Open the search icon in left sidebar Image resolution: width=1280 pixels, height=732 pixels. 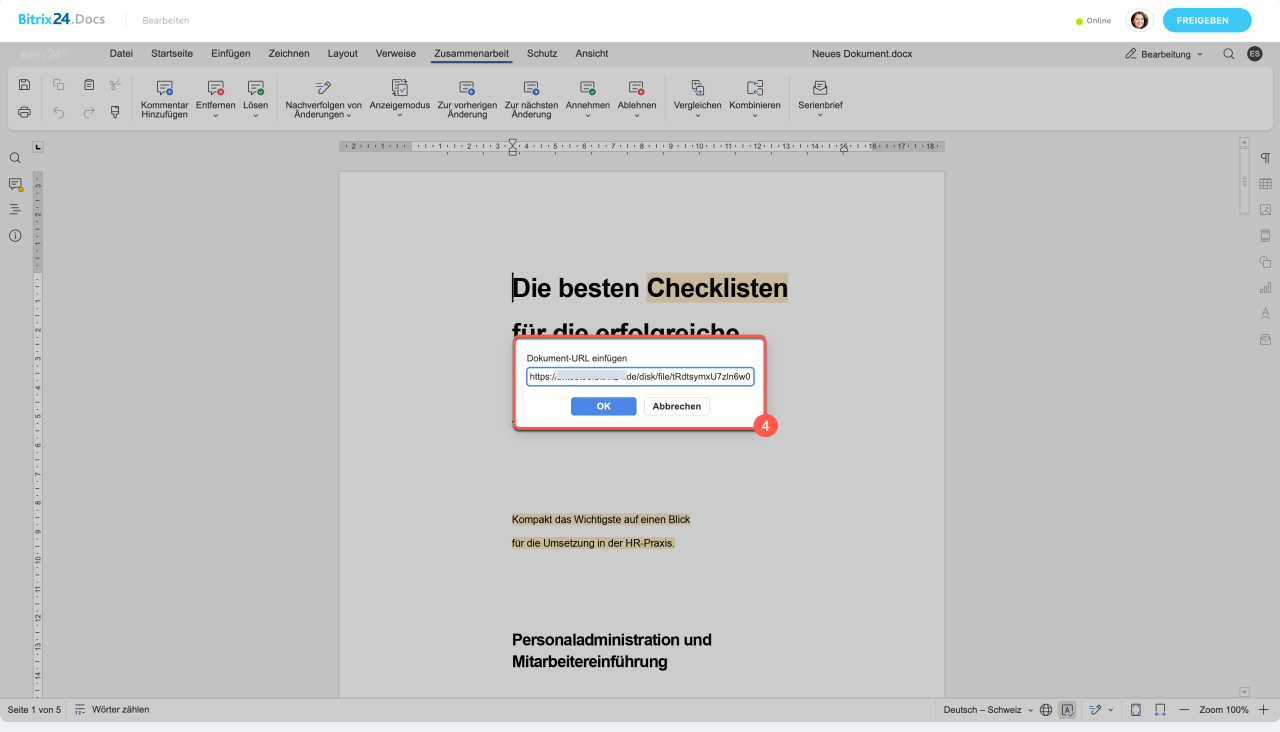(15, 158)
